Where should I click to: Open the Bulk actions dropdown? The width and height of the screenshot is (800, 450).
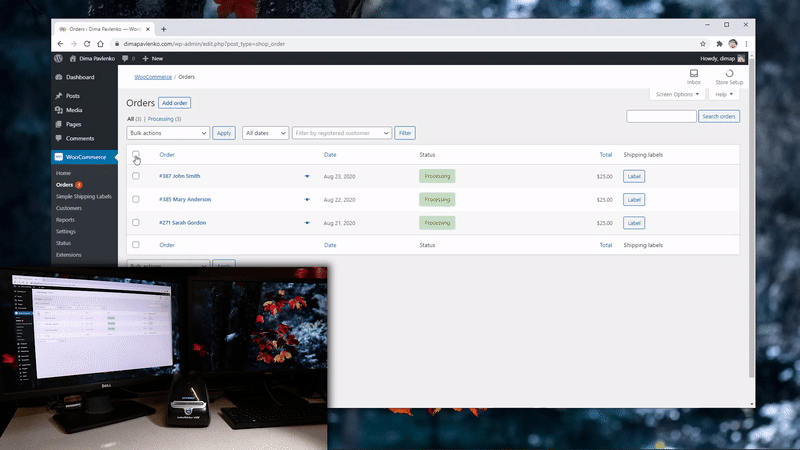pyautogui.click(x=168, y=133)
